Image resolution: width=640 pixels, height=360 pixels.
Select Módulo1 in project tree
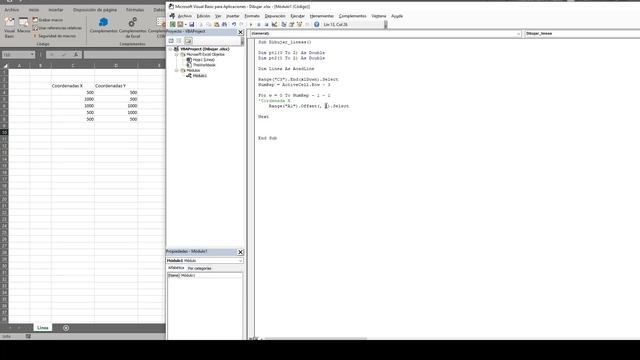[196, 76]
